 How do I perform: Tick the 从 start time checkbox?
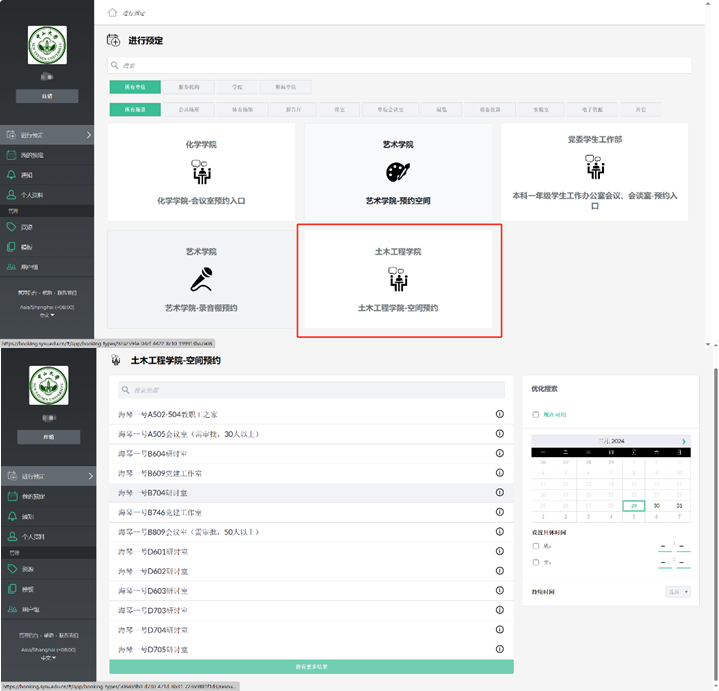coord(536,546)
